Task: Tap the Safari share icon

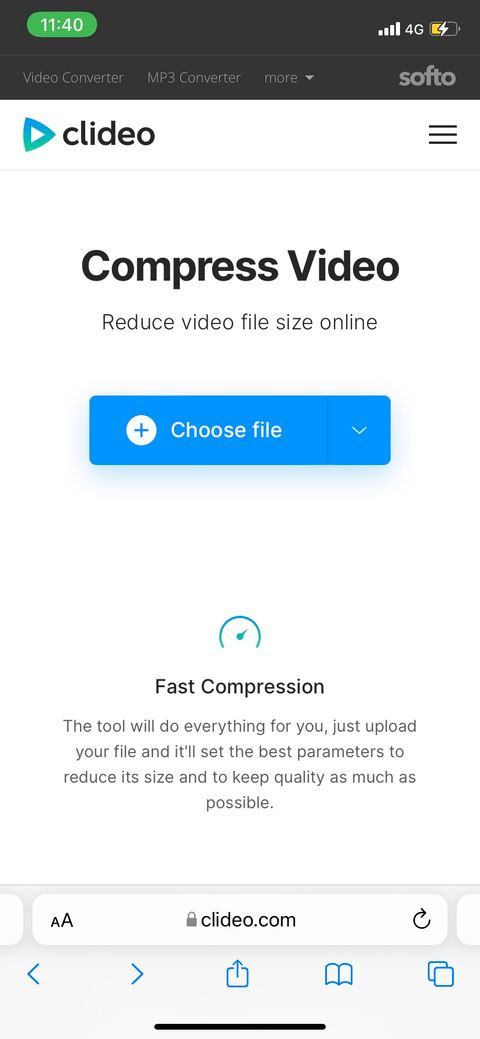Action: click(x=237, y=974)
